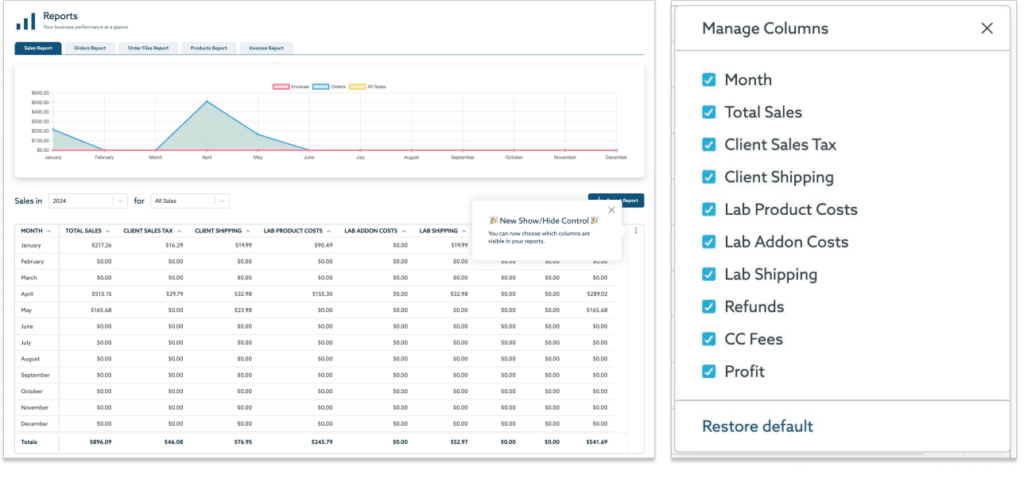Toggle the Client Shipping checkbox

click(x=709, y=177)
